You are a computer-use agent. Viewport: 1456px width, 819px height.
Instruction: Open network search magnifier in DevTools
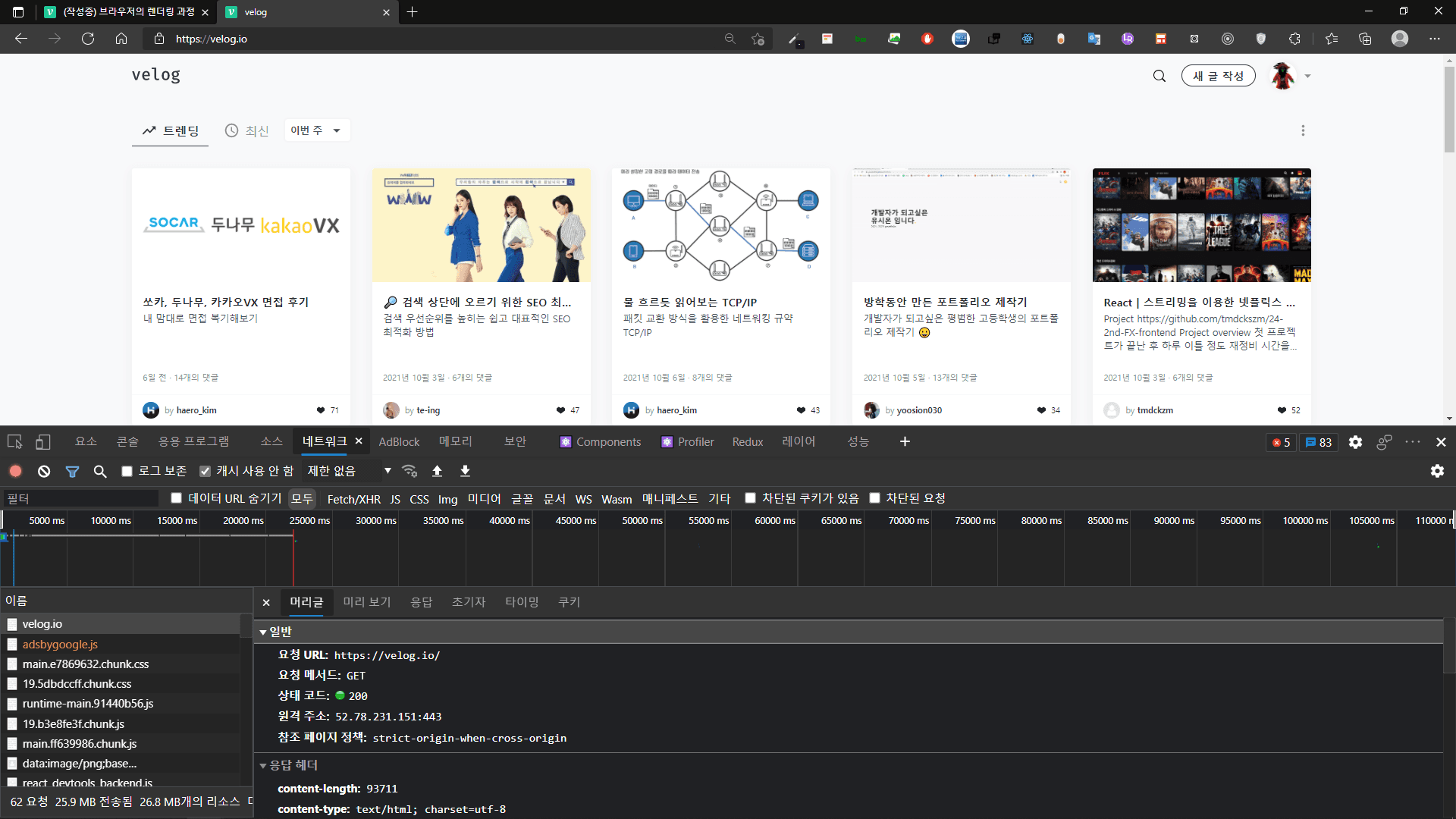click(x=99, y=471)
